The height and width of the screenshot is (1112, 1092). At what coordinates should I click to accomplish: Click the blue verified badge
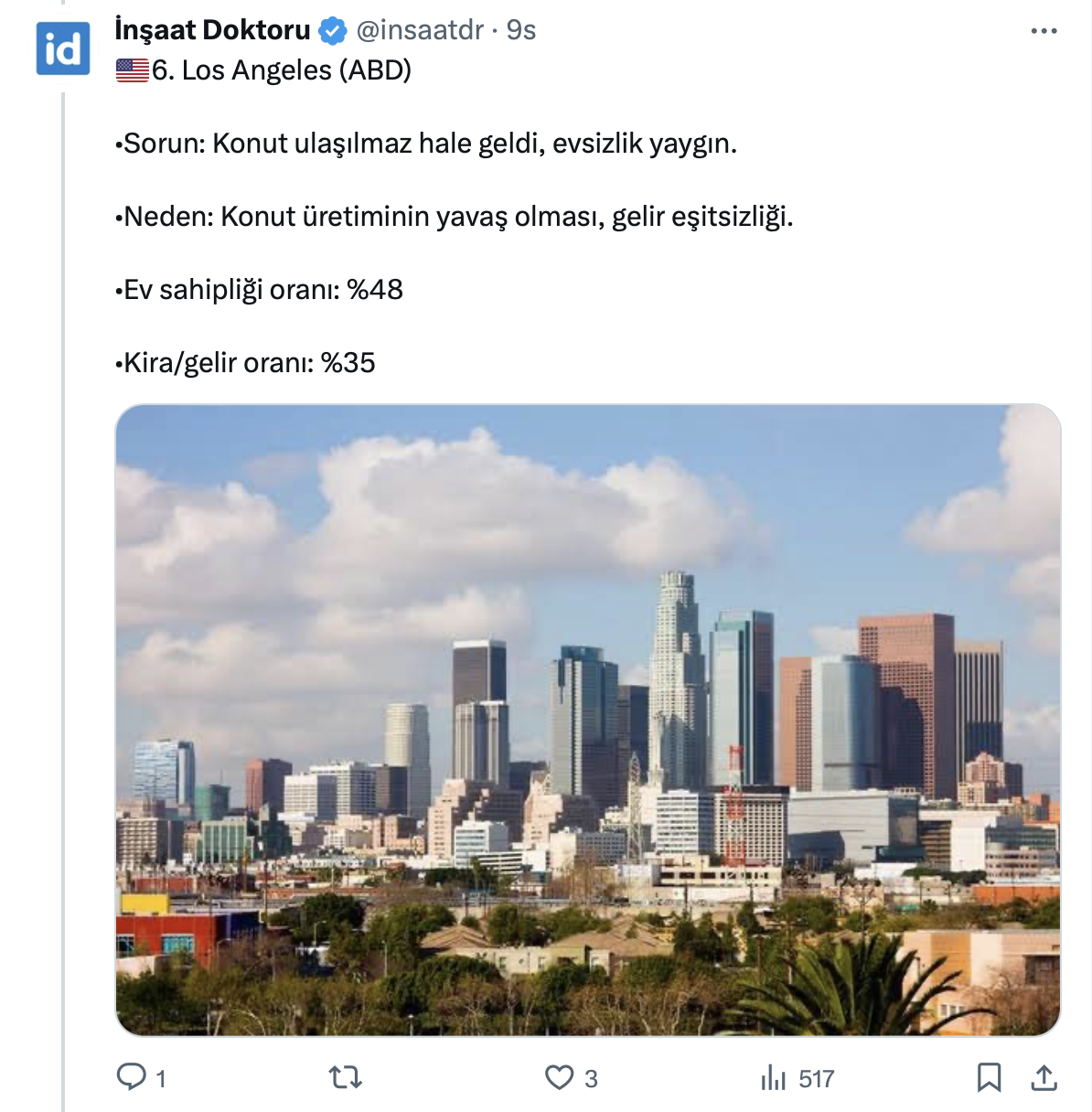tap(333, 31)
